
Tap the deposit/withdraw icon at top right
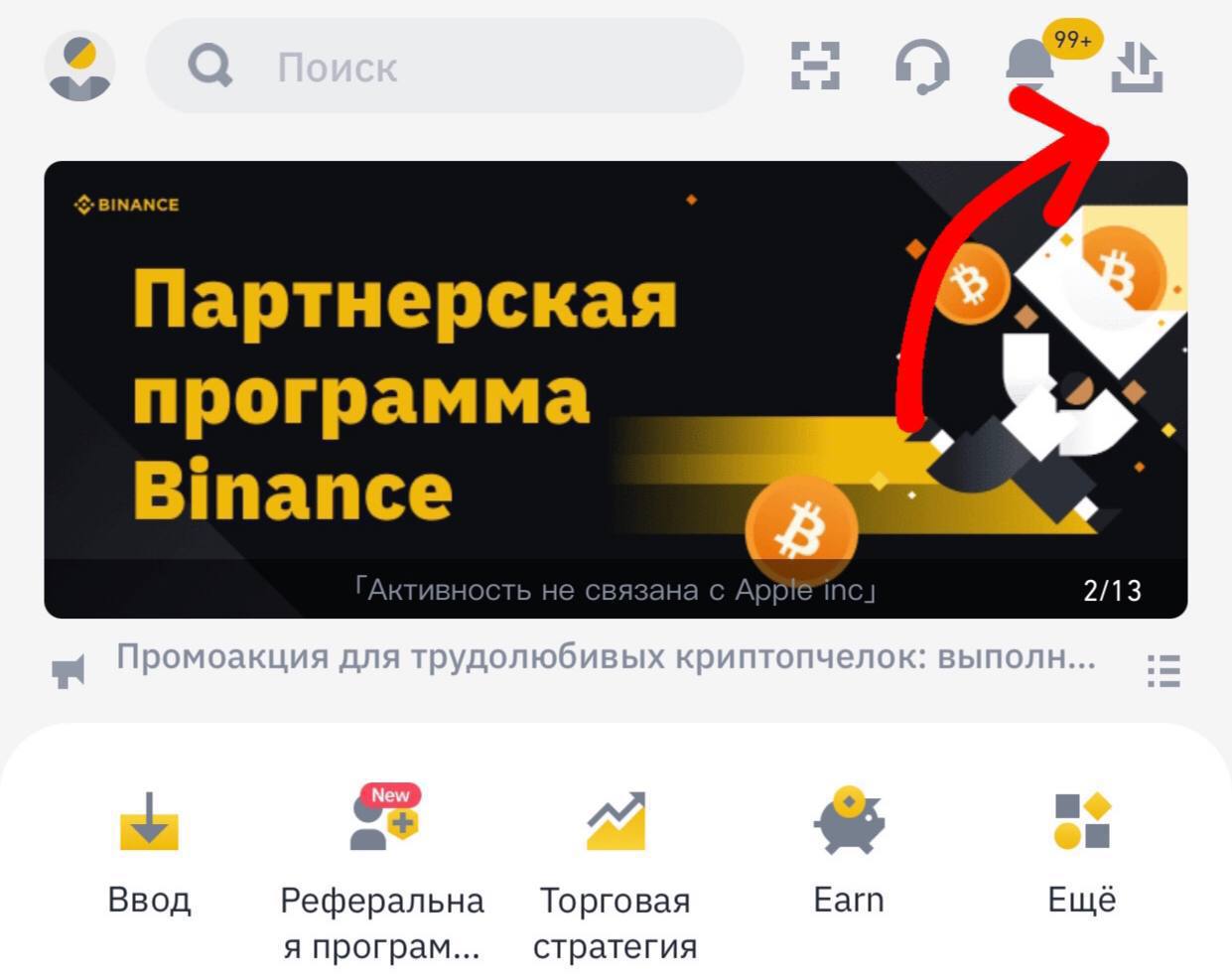pyautogui.click(x=1137, y=67)
